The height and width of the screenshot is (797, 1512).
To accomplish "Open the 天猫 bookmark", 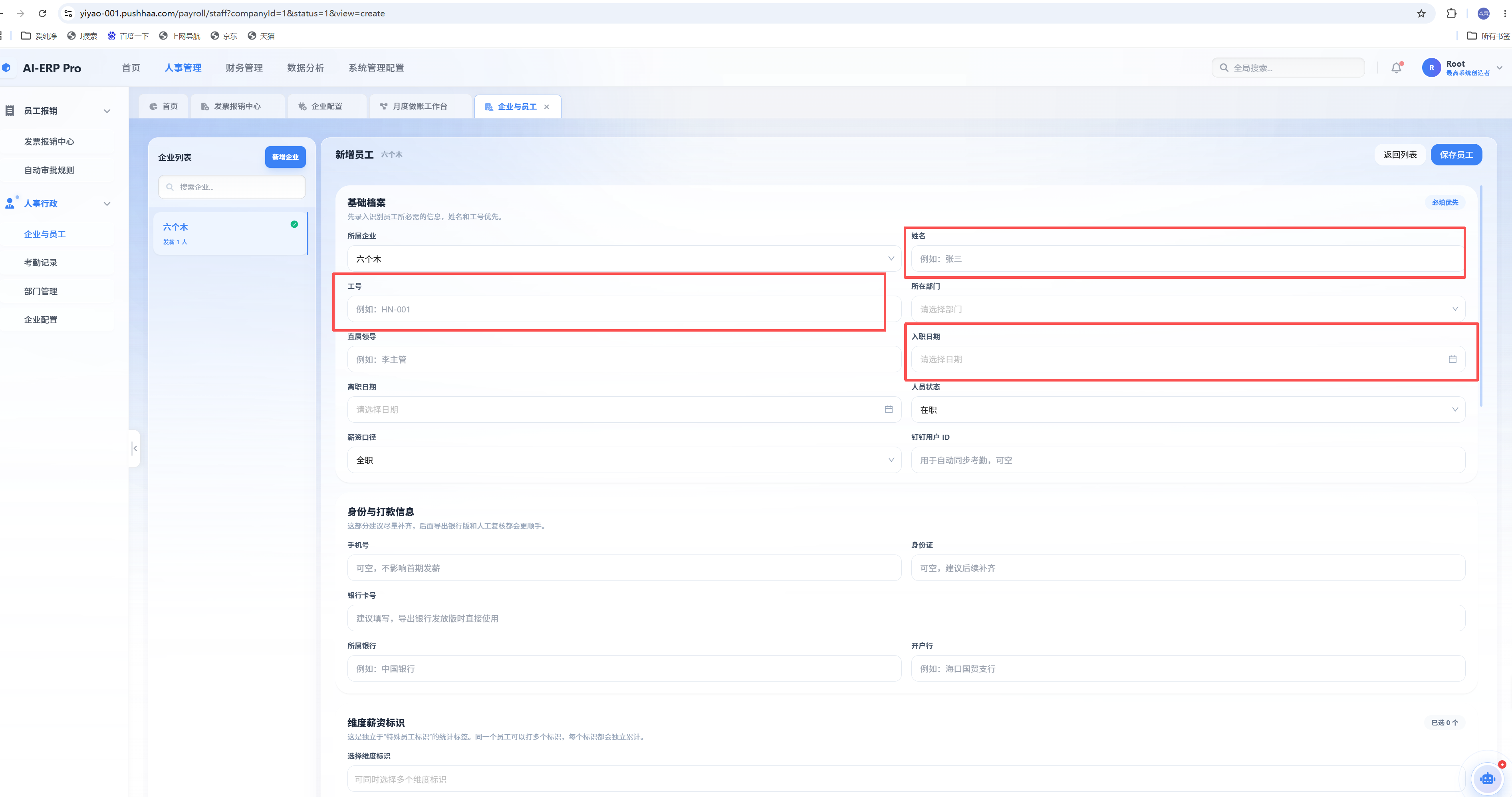I will coord(261,36).
